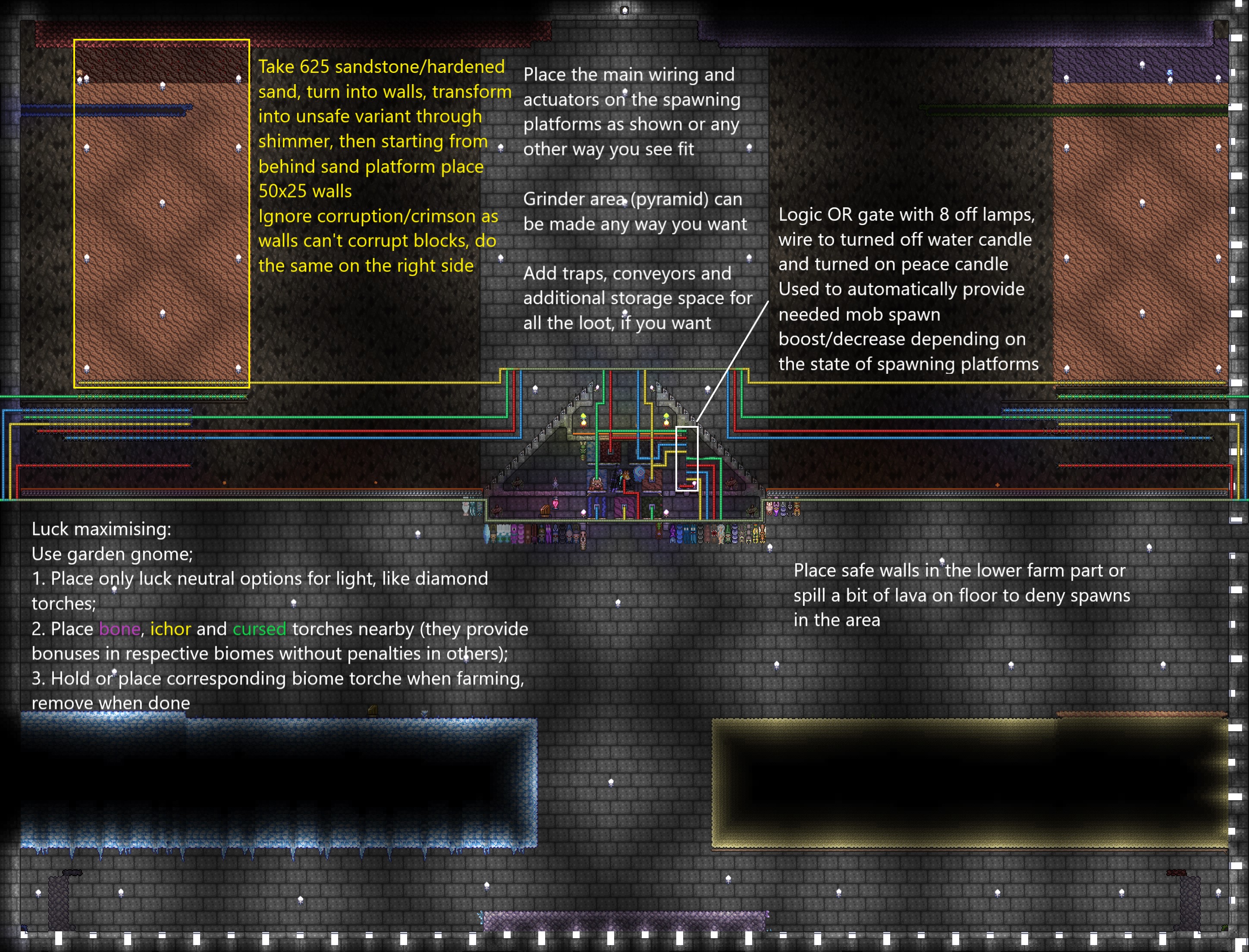The height and width of the screenshot is (952, 1249).
Task: Click the right yellow-flame lamp in the pyramid
Action: pyautogui.click(x=666, y=422)
